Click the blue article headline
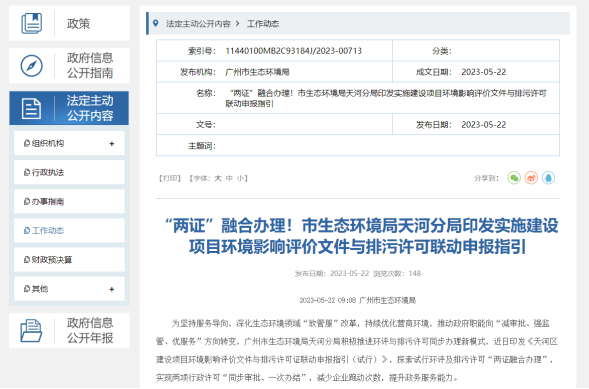This screenshot has width=589, height=389. tap(361, 236)
